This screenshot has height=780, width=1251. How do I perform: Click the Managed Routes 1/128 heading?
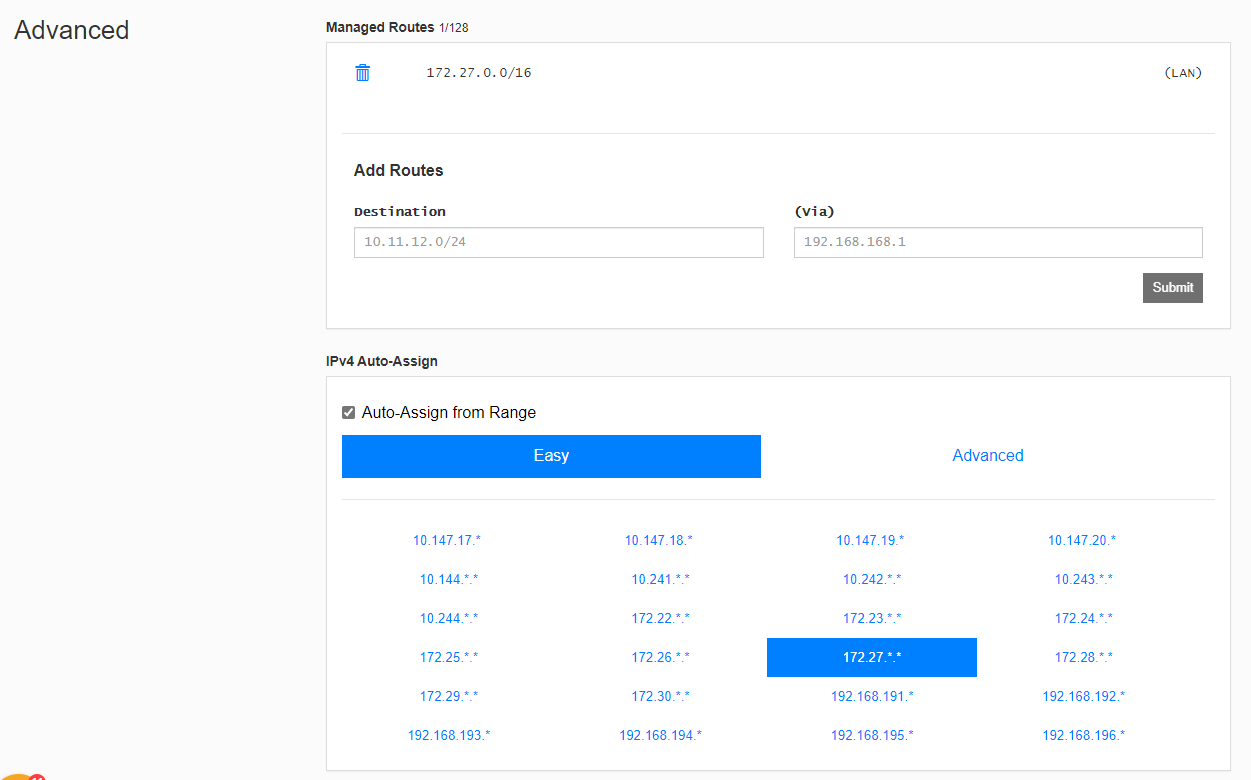[x=397, y=27]
